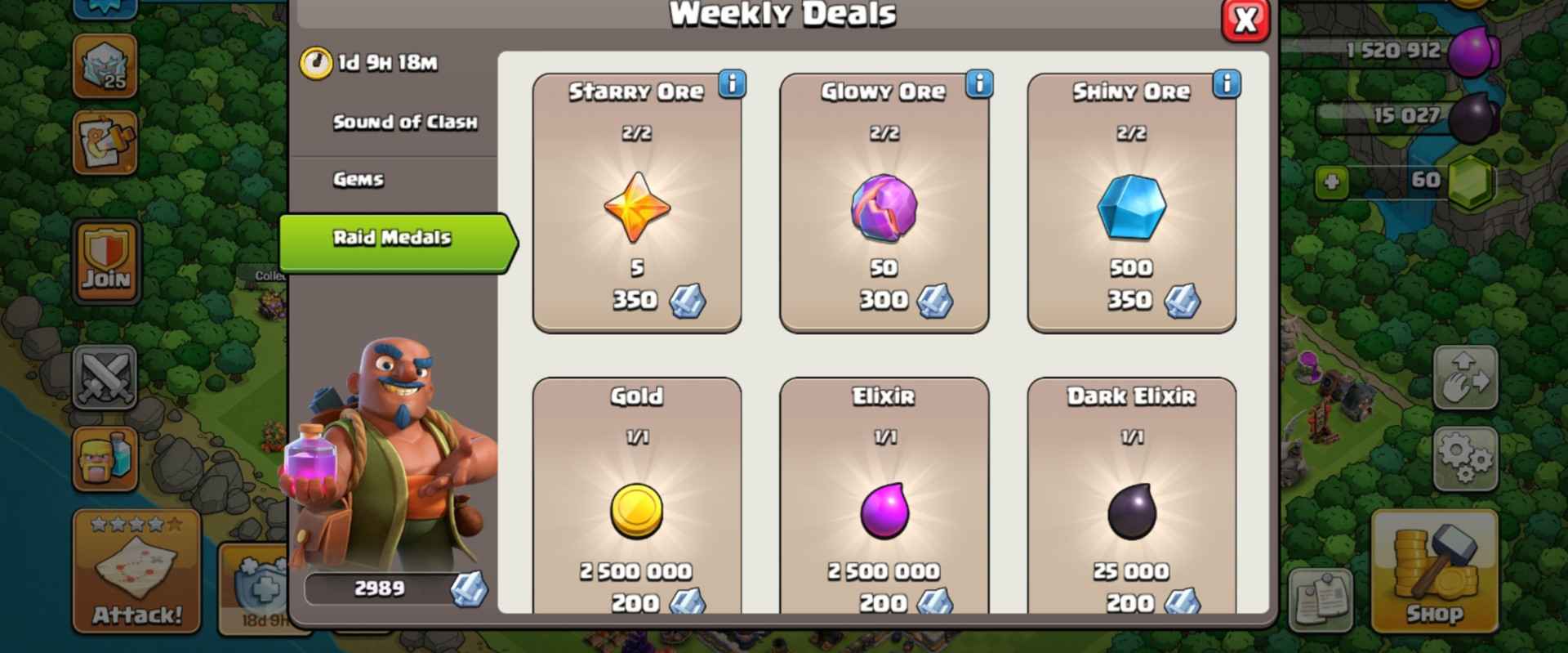Open the settings gears icon
Image resolution: width=1568 pixels, height=653 pixels.
[1465, 458]
